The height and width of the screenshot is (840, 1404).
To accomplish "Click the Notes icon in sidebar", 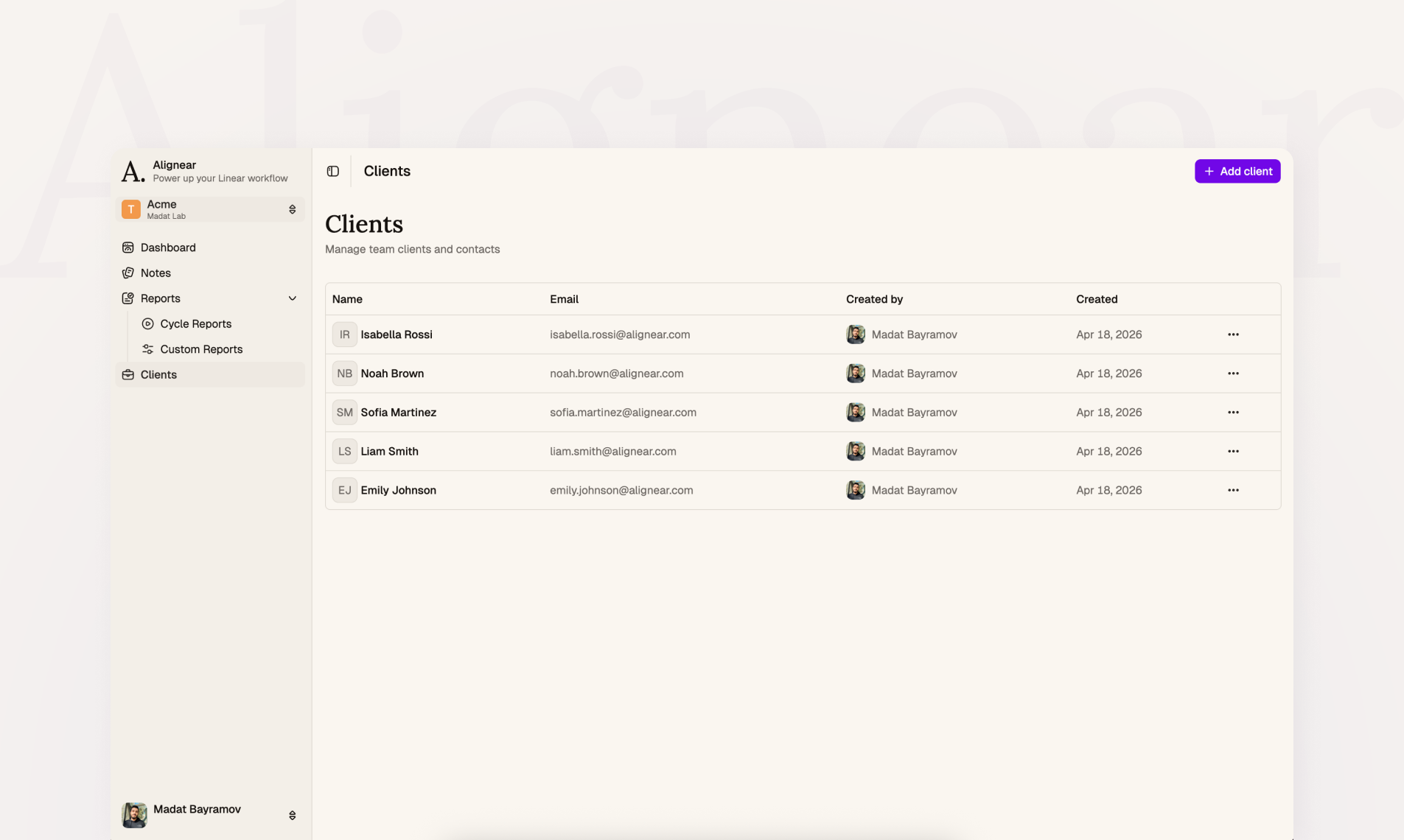I will click(128, 273).
